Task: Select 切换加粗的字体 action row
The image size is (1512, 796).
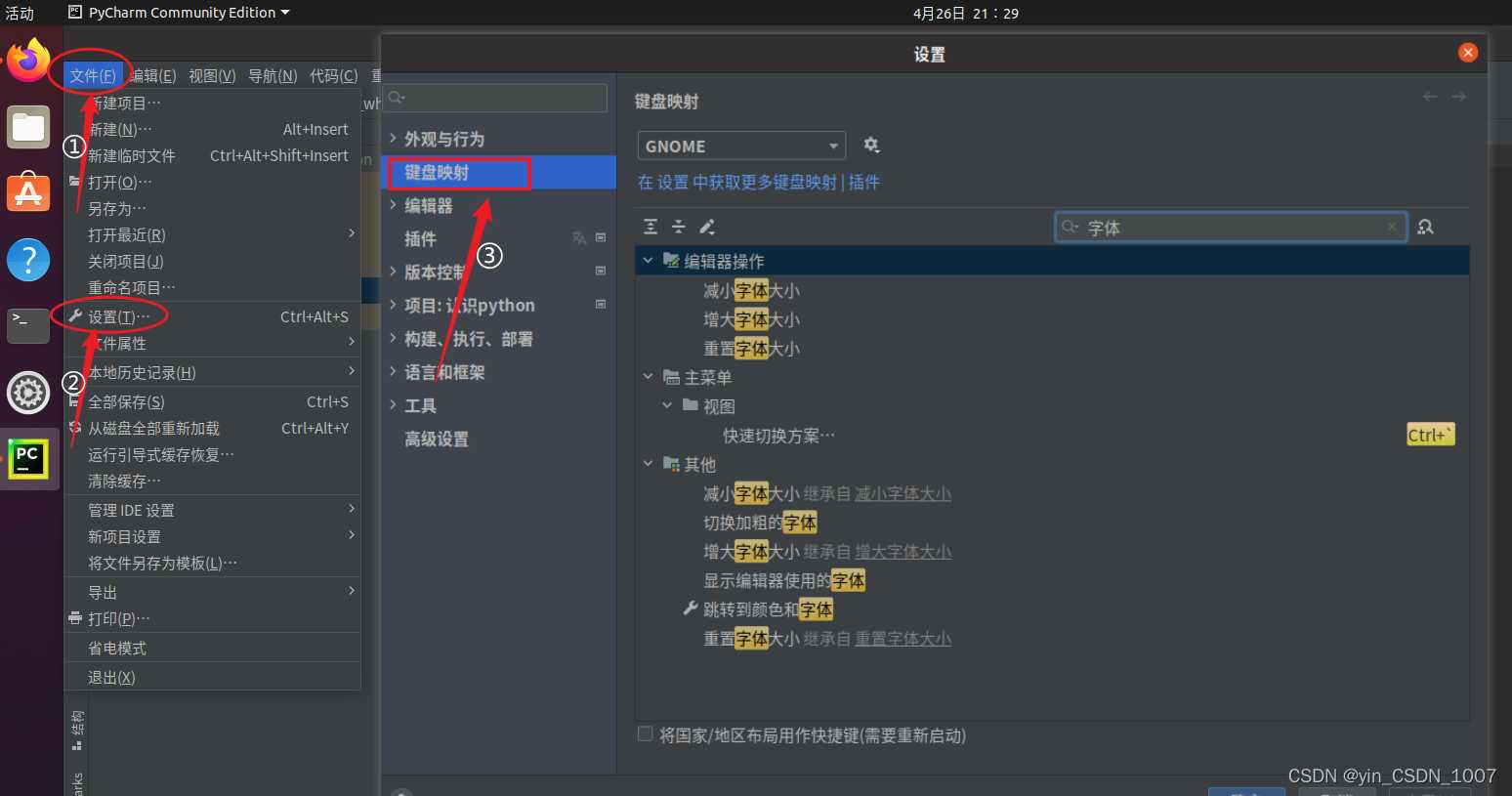Action: pos(1052,523)
